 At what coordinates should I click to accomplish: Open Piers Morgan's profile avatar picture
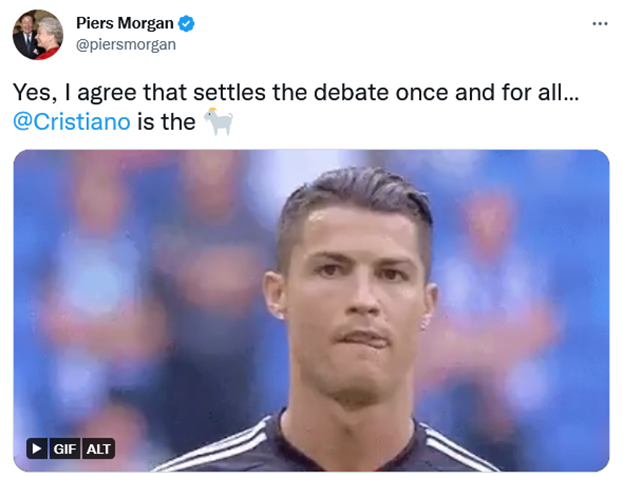pos(38,35)
